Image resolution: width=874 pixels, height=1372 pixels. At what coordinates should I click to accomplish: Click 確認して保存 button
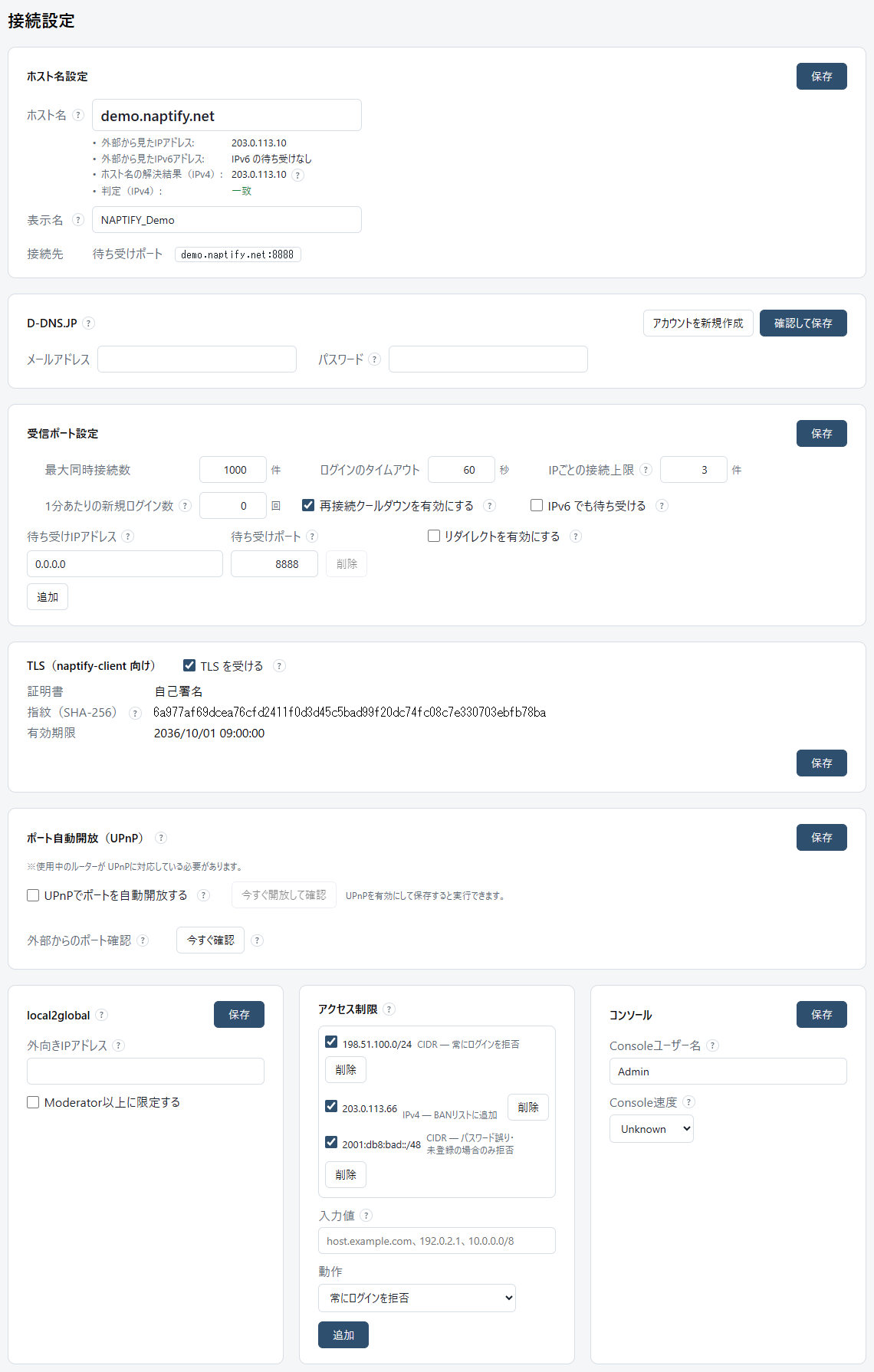pyautogui.click(x=803, y=323)
